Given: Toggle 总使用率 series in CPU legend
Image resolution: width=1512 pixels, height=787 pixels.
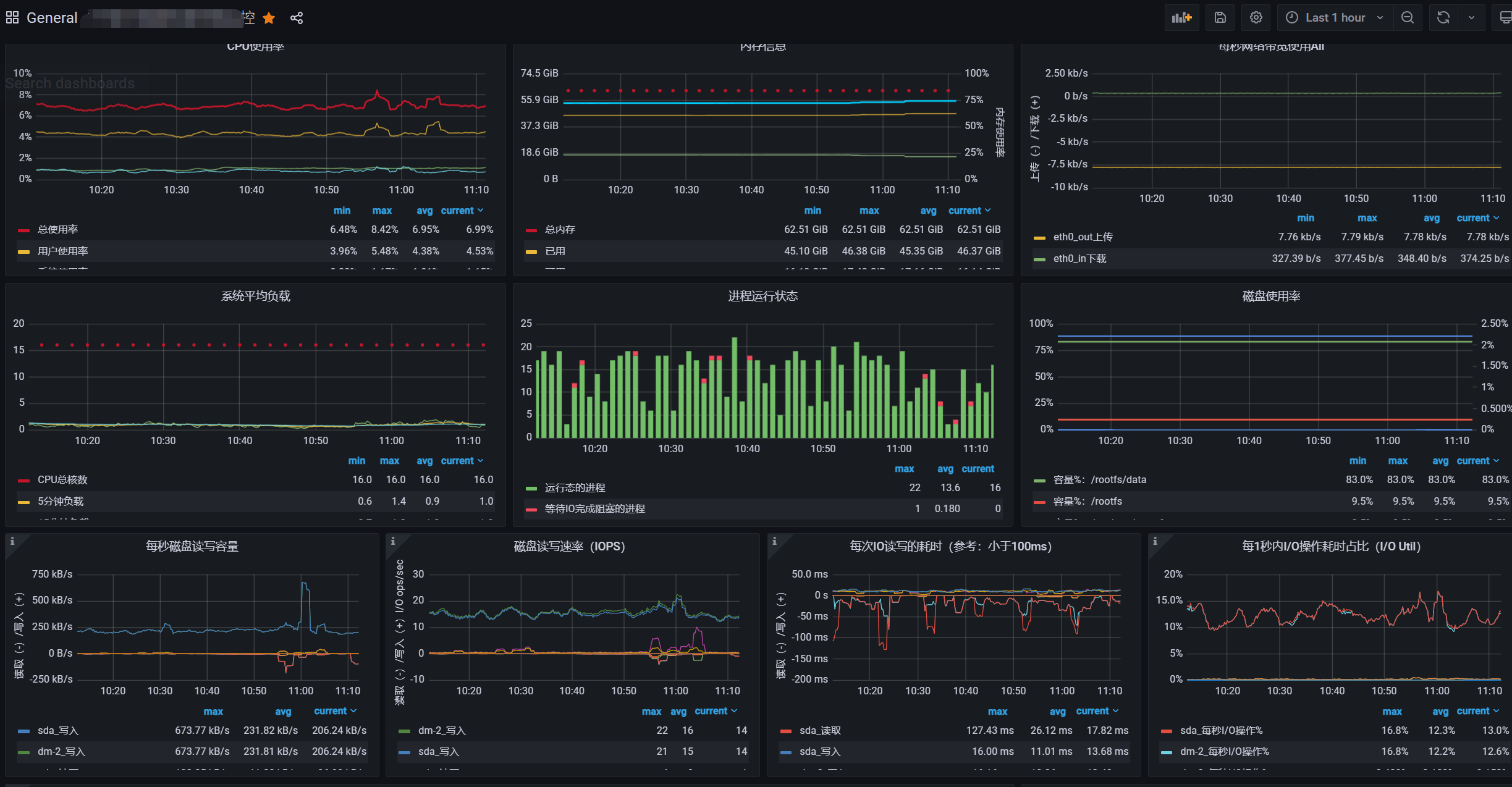Looking at the screenshot, I should coord(57,229).
